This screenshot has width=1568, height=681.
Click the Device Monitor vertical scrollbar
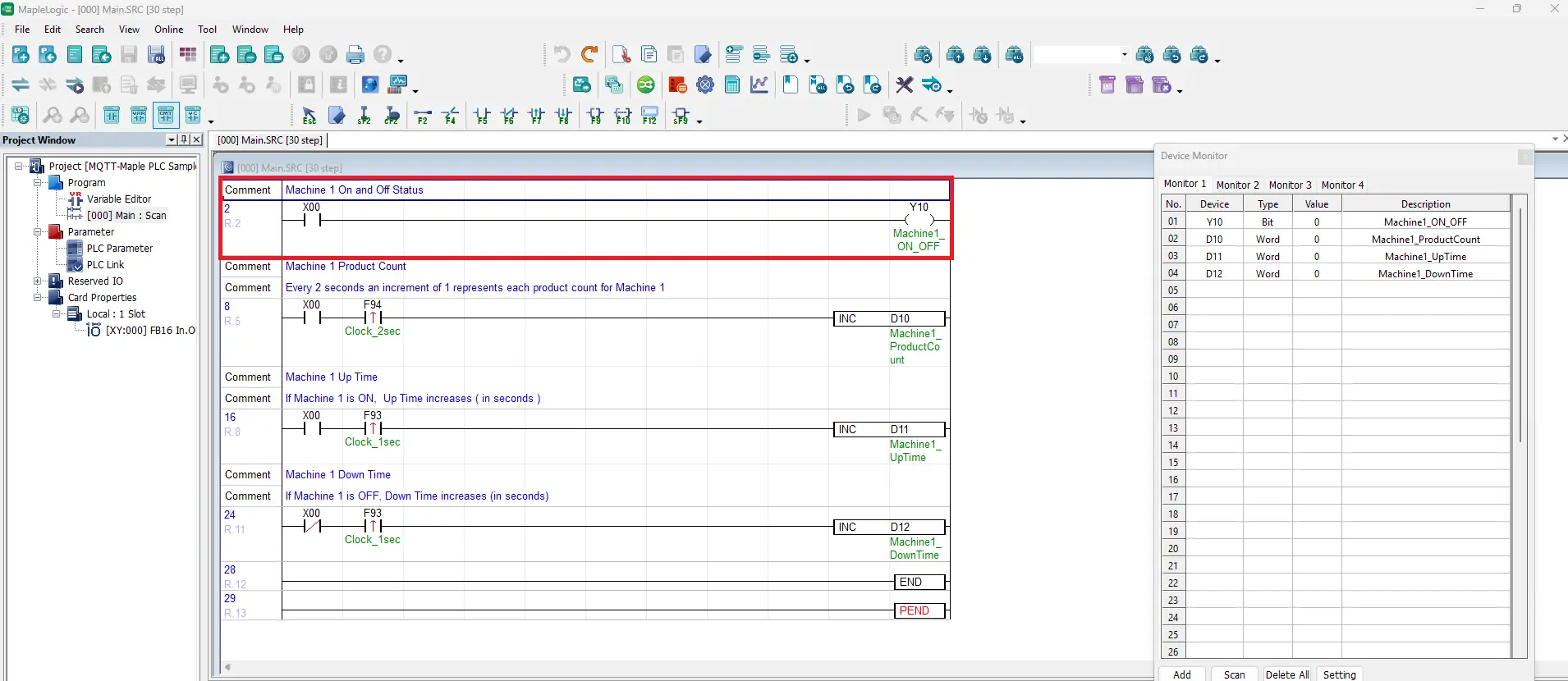coord(1520,328)
